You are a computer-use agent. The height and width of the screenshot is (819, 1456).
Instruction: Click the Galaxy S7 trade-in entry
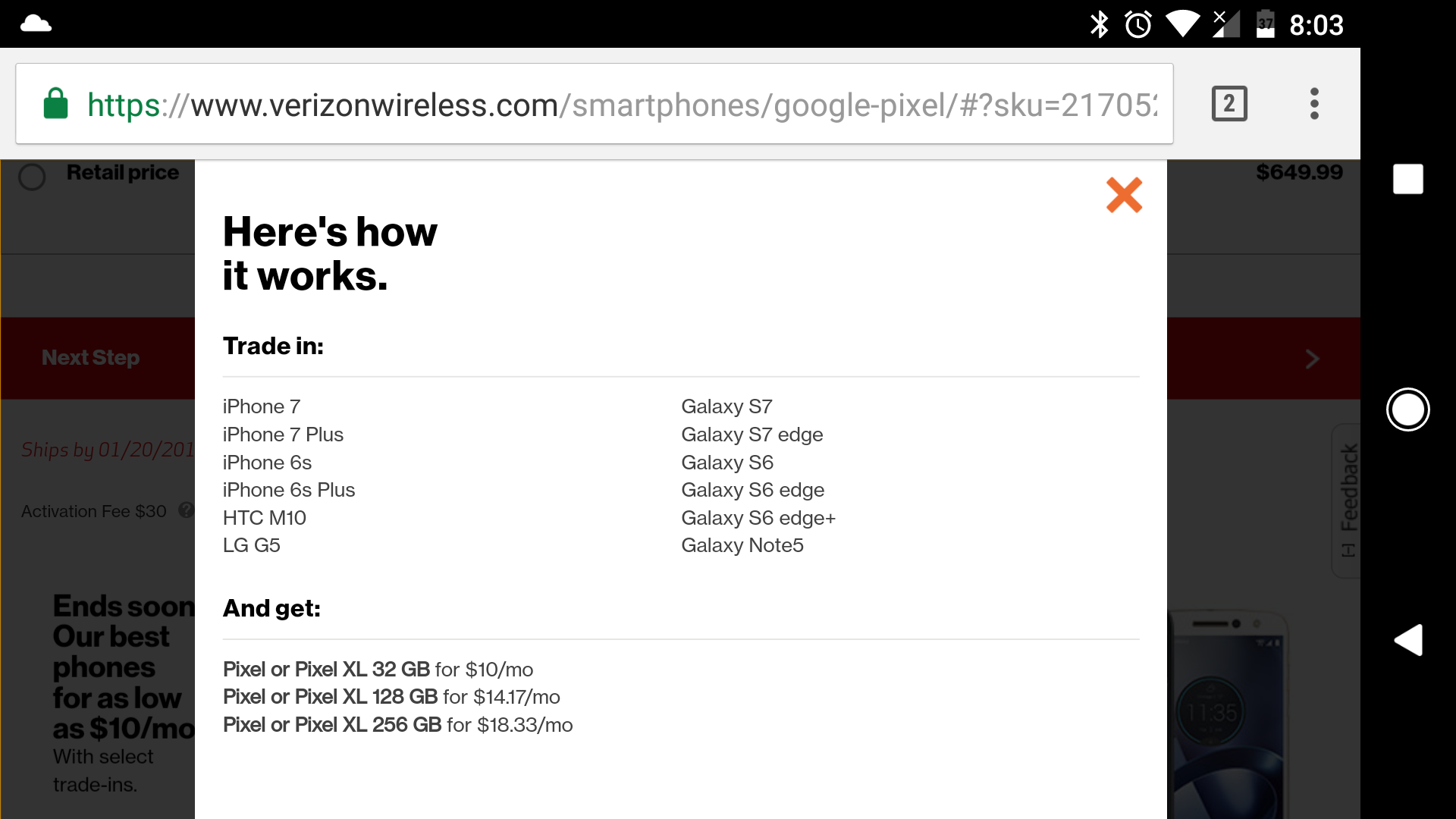(726, 406)
